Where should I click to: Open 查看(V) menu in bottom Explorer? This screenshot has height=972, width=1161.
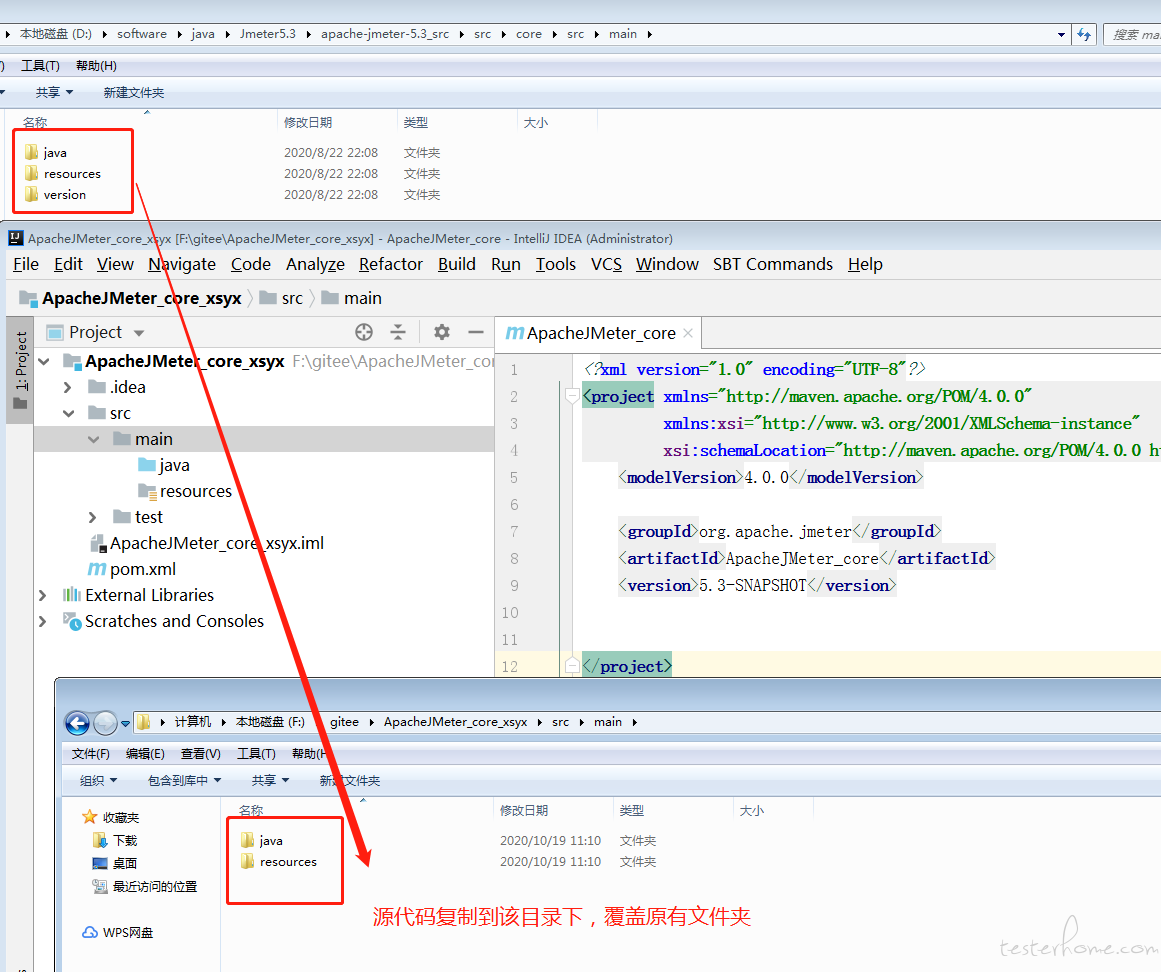tap(201, 754)
